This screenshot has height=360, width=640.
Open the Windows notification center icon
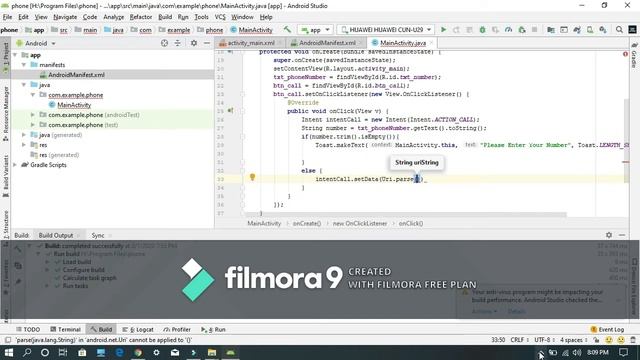click(x=623, y=352)
